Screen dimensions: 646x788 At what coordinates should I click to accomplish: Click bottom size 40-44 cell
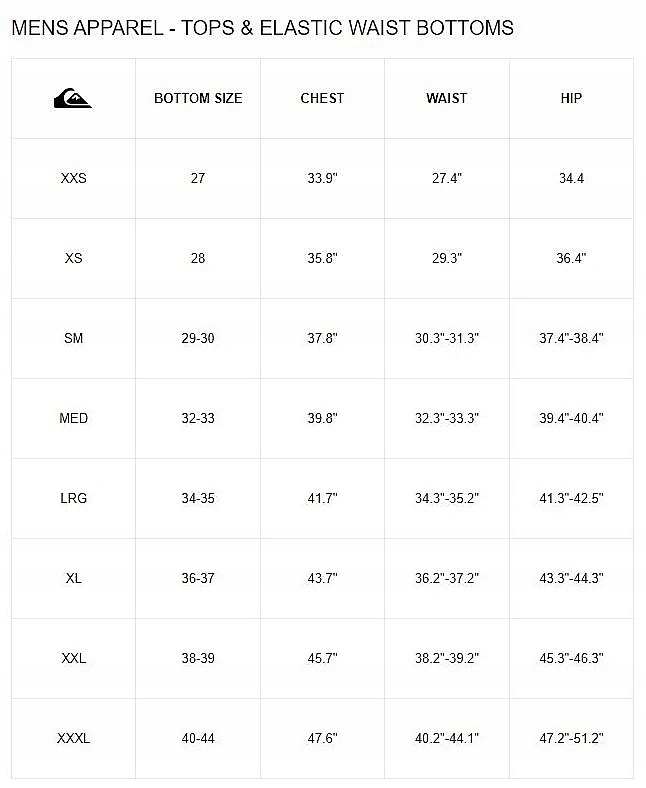[x=198, y=738]
